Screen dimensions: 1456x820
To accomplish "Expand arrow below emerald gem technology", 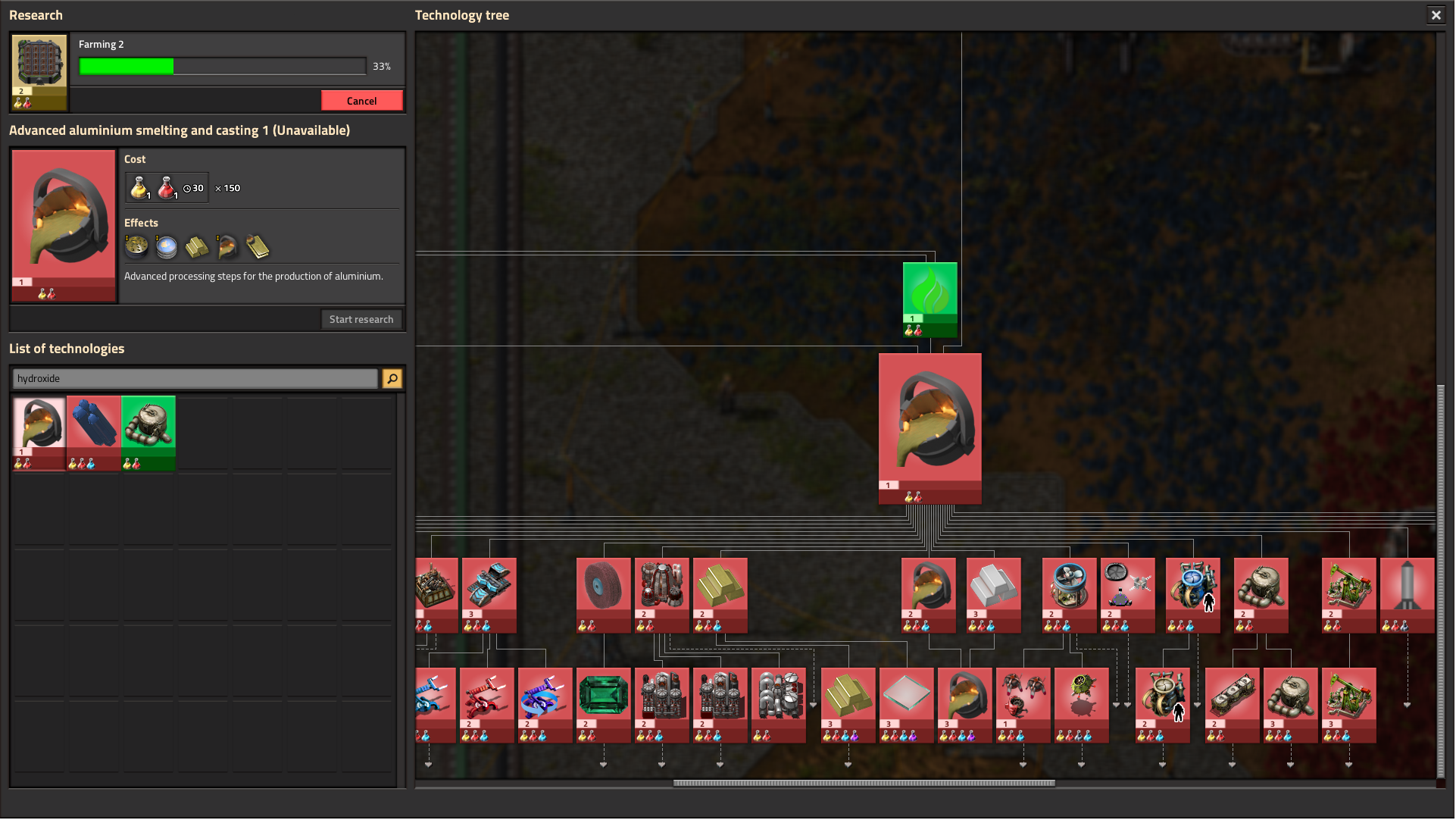I will [x=604, y=765].
